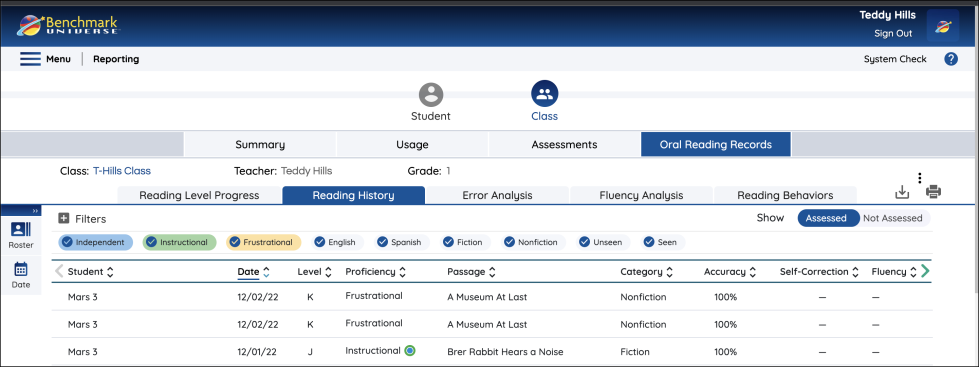This screenshot has height=367, width=979.
Task: Click the Fiction category cell
Action: [635, 352]
